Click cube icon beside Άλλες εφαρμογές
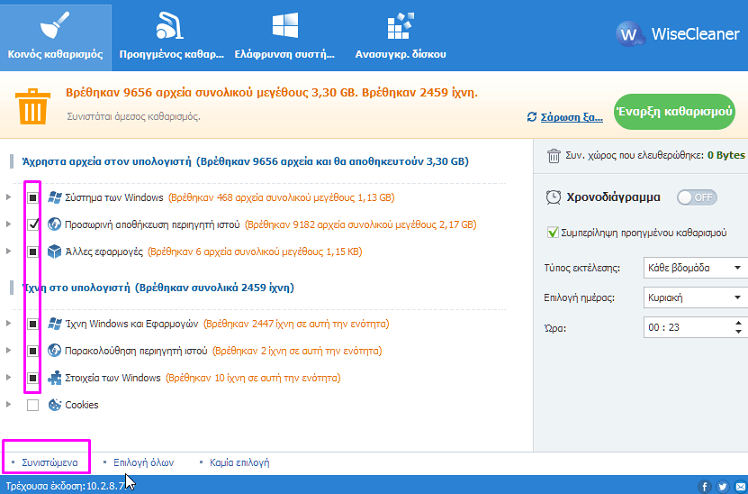This screenshot has width=748, height=494. (x=54, y=251)
